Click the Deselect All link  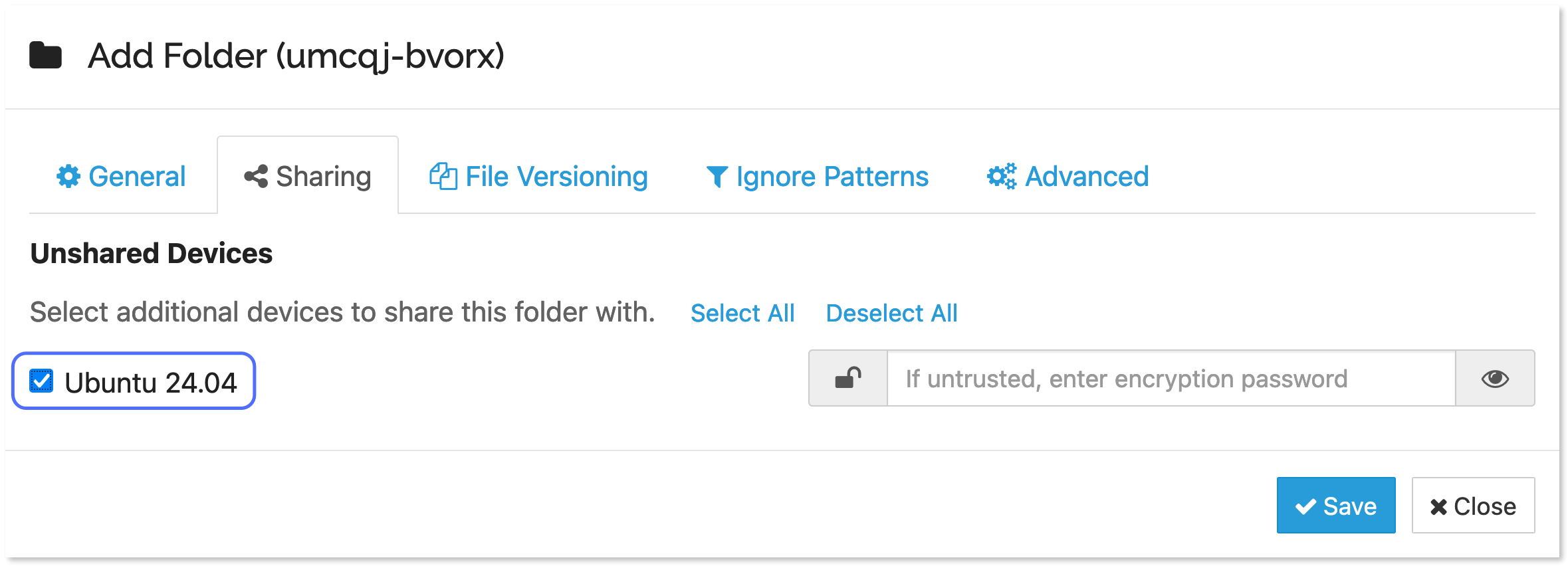pyautogui.click(x=892, y=312)
